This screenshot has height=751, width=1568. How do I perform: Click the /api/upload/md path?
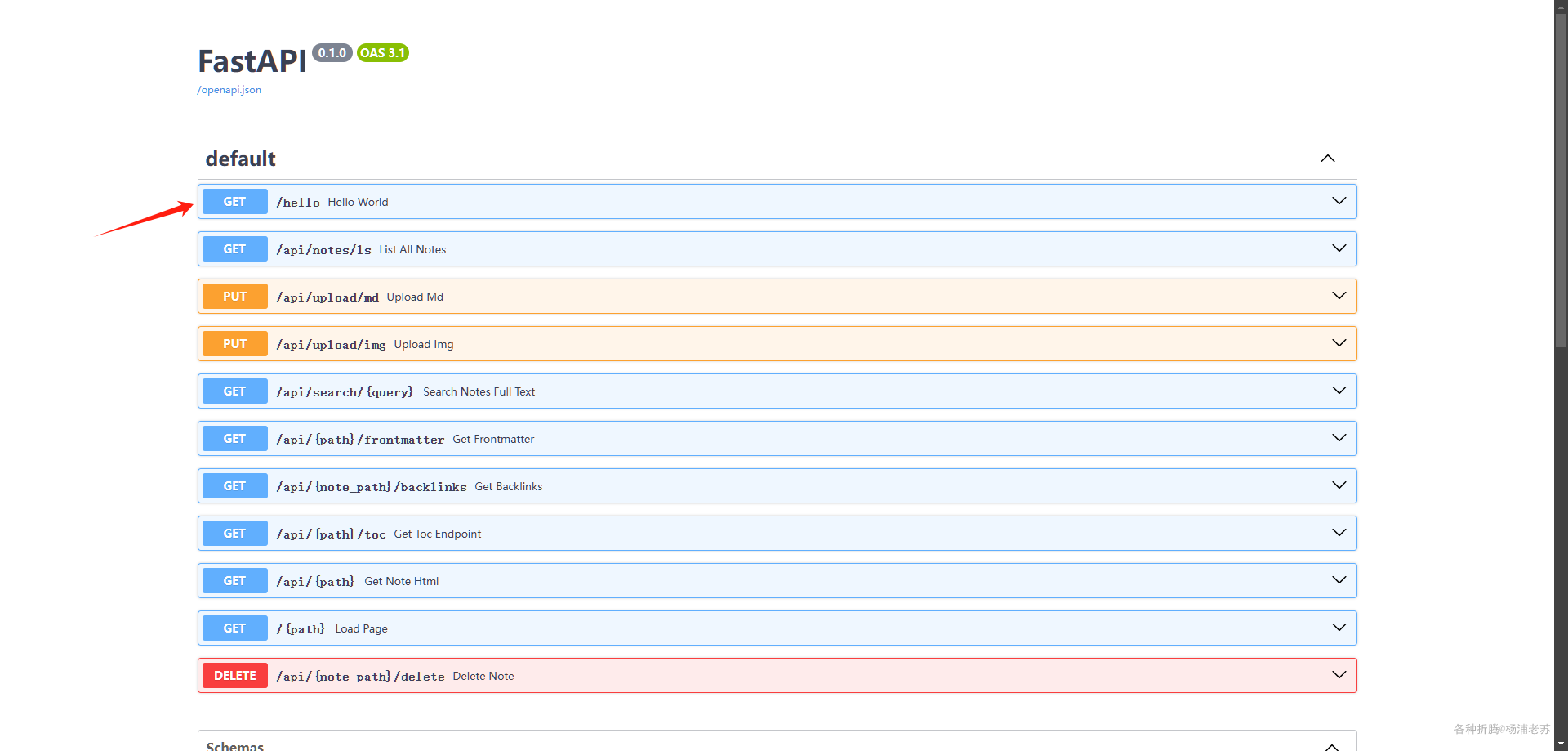(327, 297)
